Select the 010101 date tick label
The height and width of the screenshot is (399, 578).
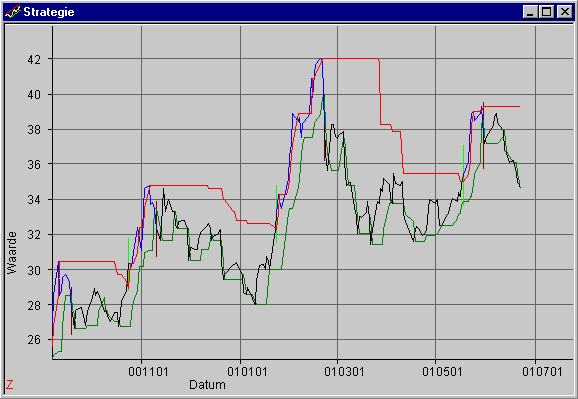(247, 371)
